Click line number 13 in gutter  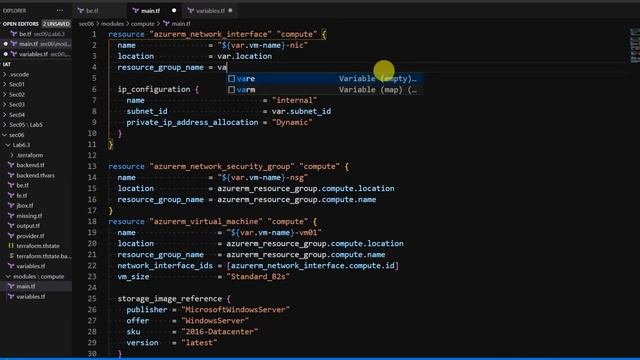[x=92, y=167]
